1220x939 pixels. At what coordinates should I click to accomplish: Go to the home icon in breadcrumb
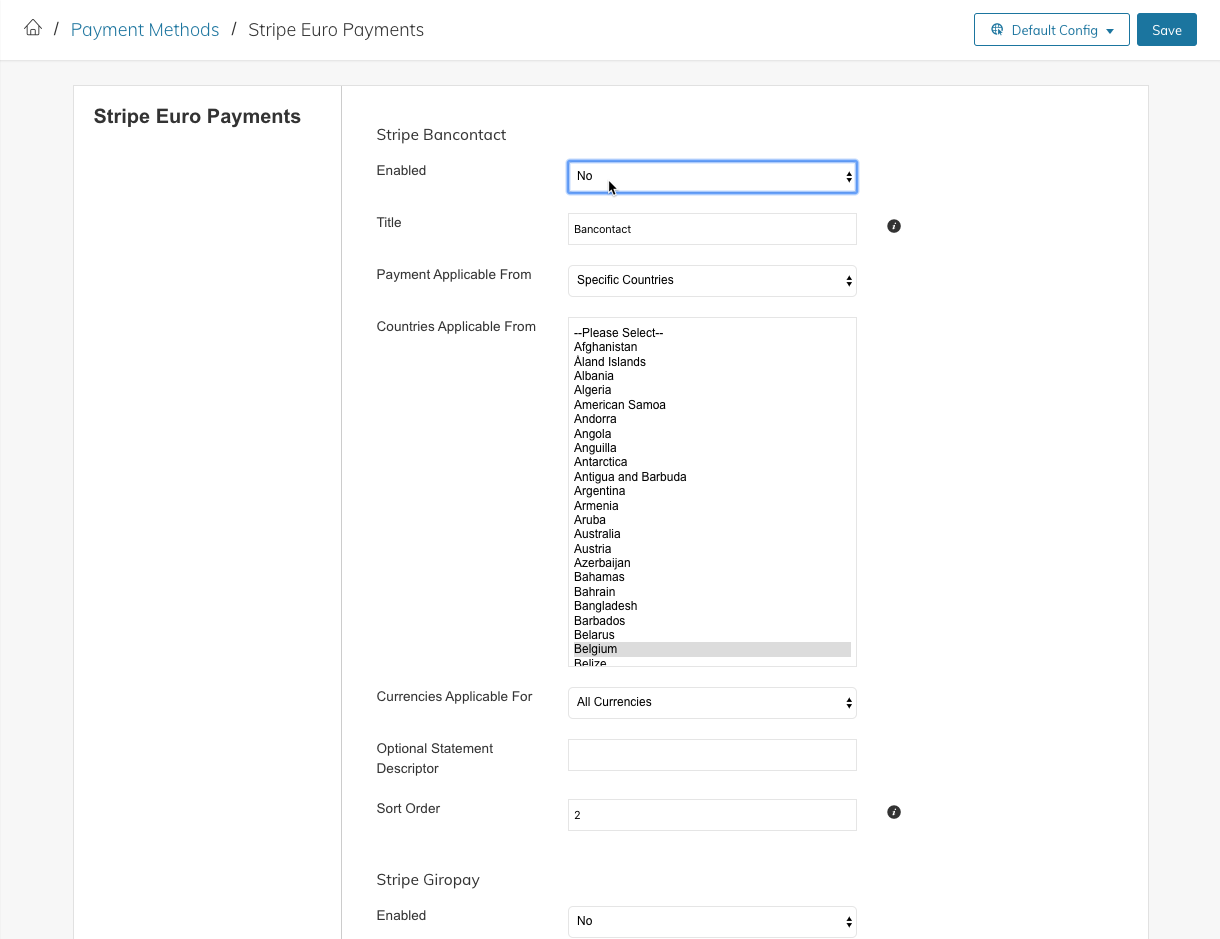33,29
